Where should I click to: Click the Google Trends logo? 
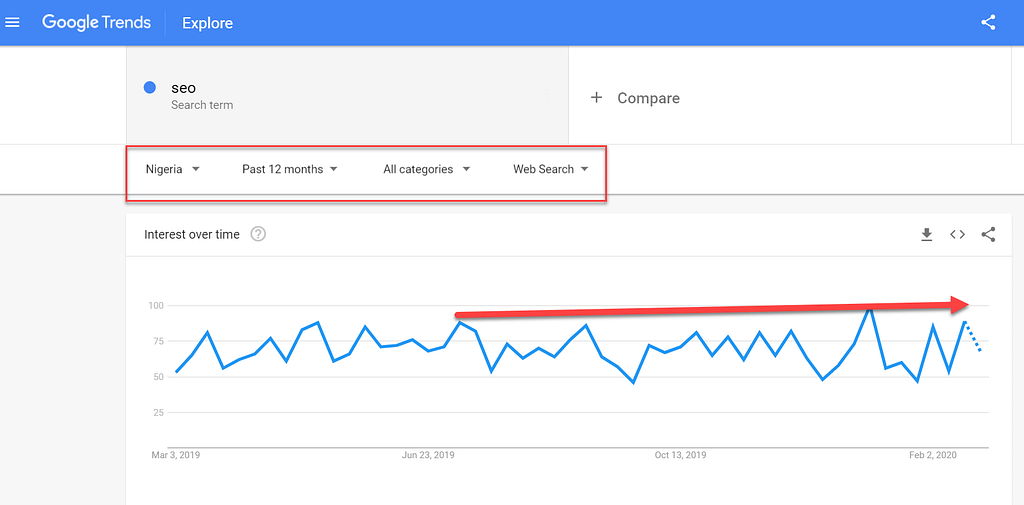97,23
